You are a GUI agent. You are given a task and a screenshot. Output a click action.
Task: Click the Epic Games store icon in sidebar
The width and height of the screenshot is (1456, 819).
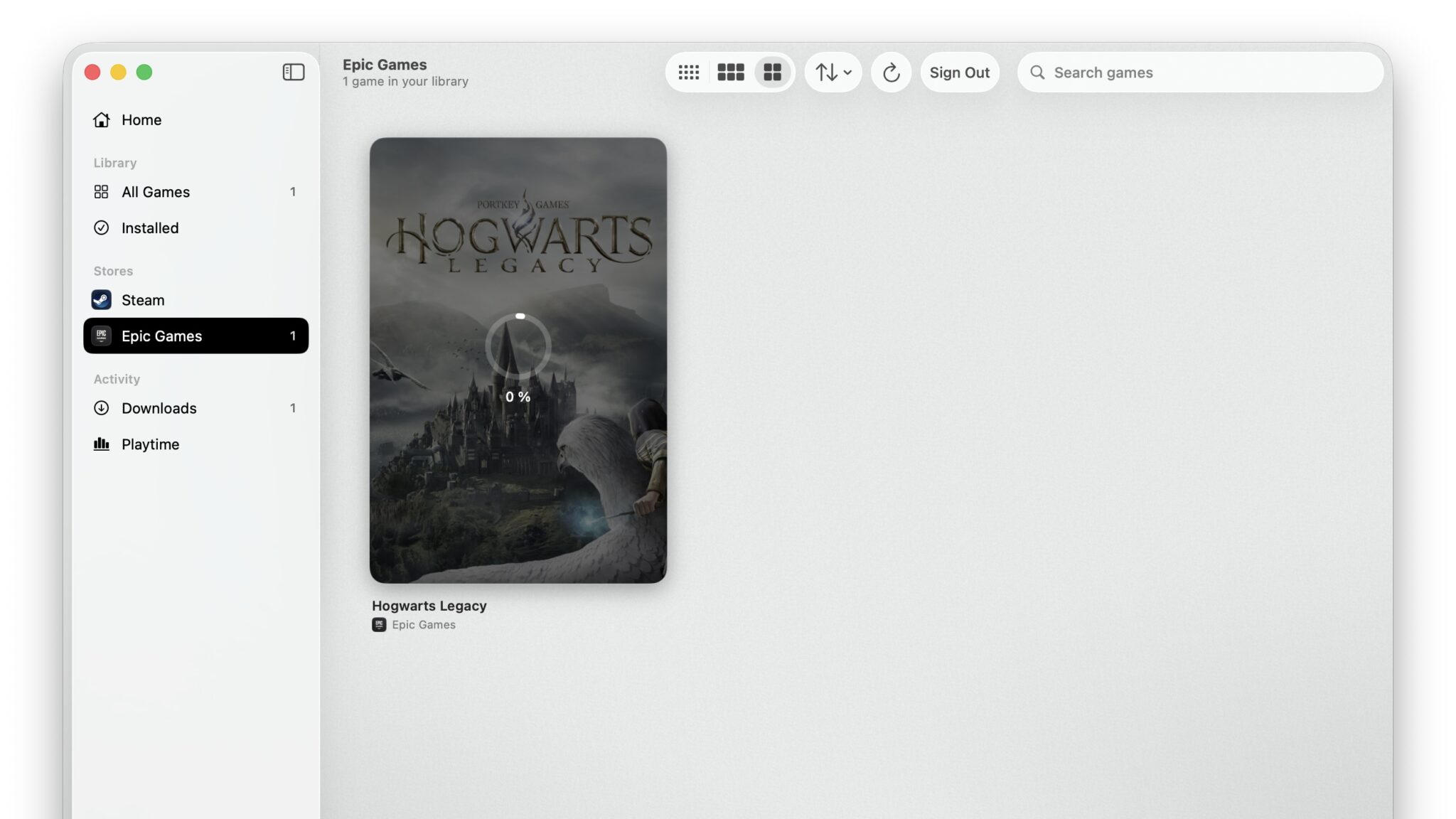(101, 336)
